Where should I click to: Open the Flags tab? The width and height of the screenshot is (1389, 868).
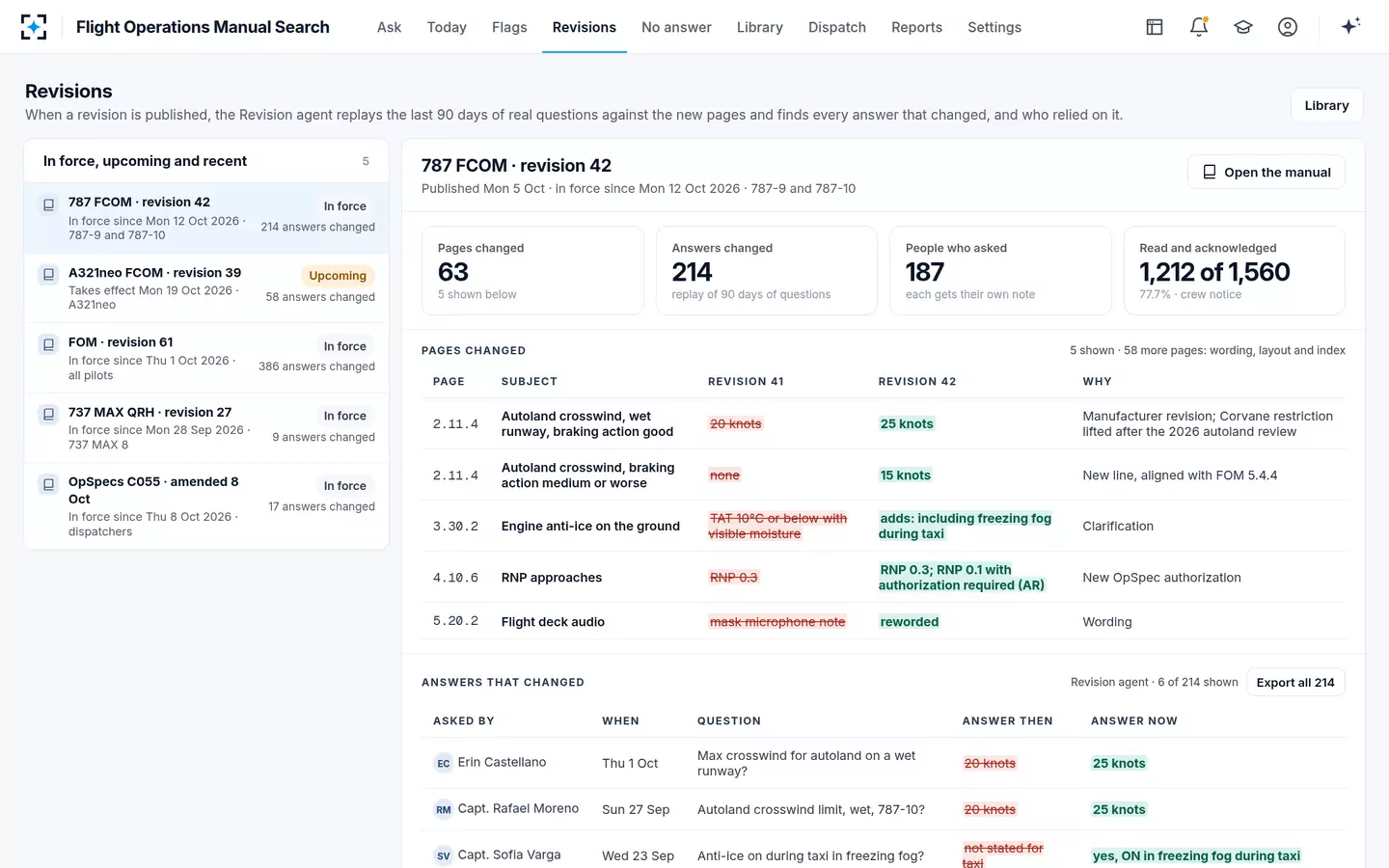click(509, 27)
